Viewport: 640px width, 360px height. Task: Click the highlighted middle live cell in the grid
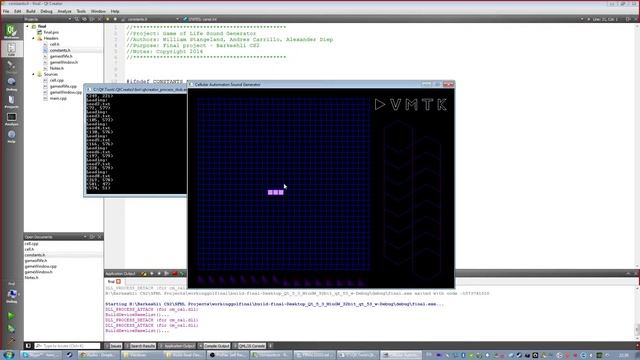pos(276,192)
